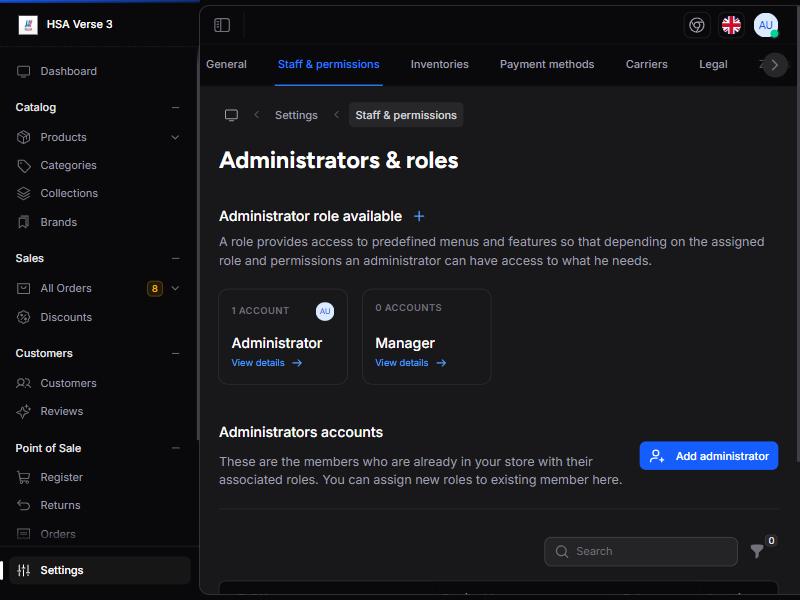Click the 8 badge on All Orders
The height and width of the screenshot is (600, 800).
click(x=155, y=288)
